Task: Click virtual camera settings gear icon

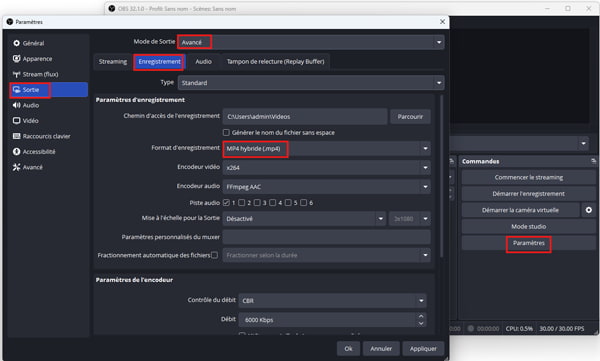Action: (x=589, y=210)
